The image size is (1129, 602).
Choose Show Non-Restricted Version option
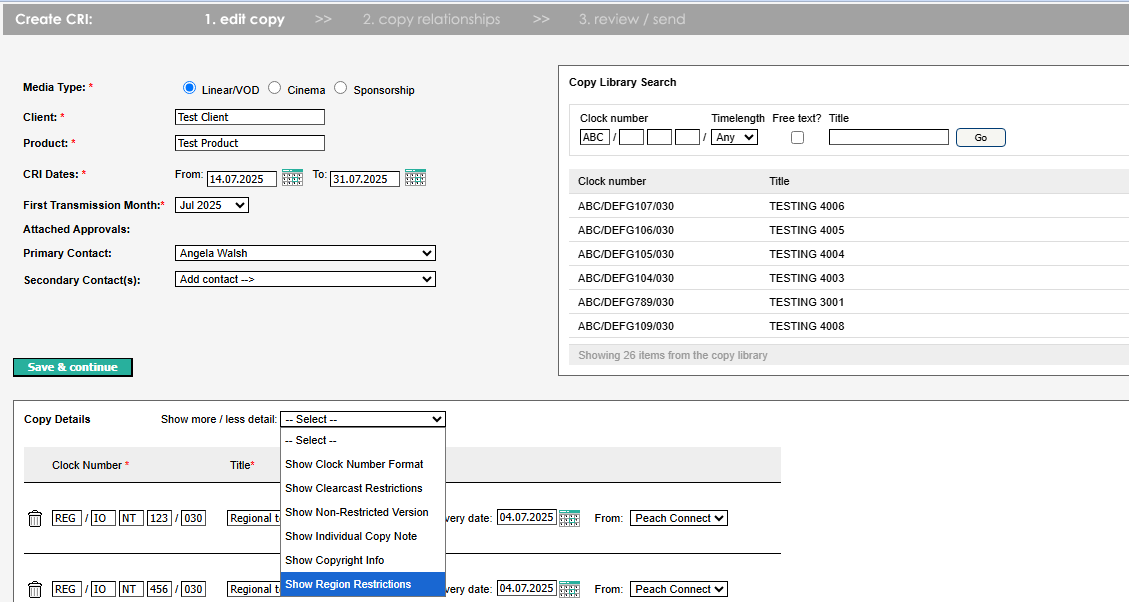coord(363,512)
